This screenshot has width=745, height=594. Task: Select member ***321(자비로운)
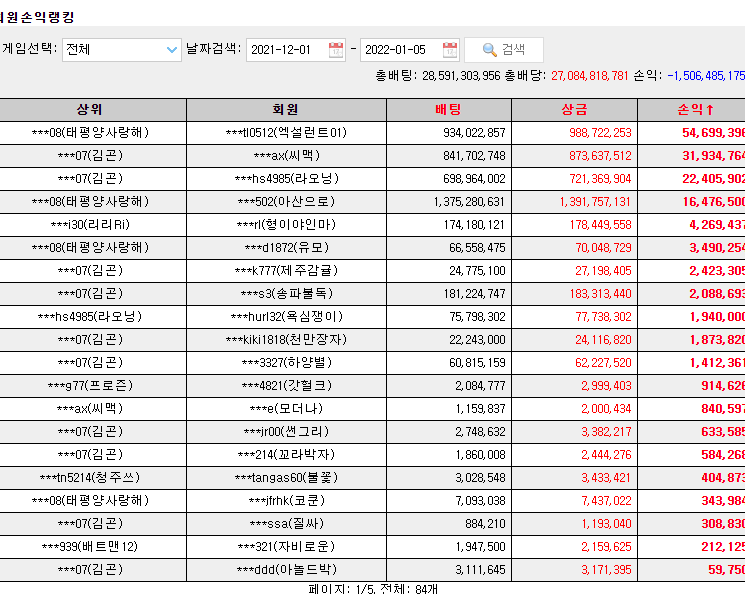[x=286, y=546]
